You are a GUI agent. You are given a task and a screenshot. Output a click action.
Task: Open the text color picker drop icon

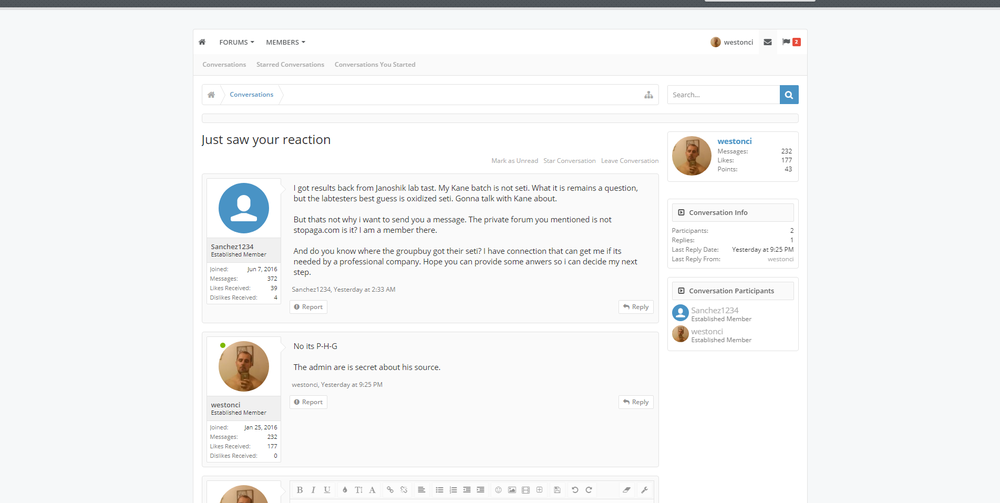tap(345, 490)
